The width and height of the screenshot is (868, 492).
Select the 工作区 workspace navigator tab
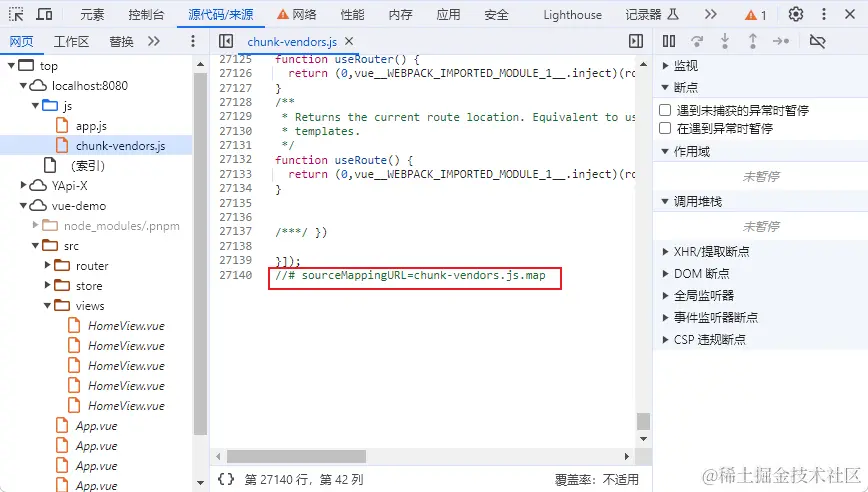tap(71, 41)
